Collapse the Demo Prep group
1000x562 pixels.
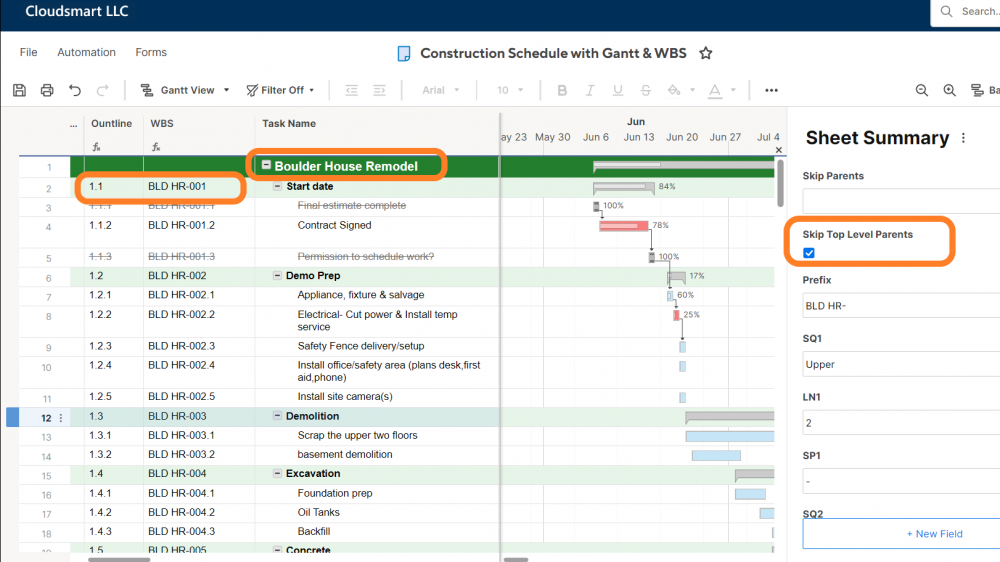[277, 276]
